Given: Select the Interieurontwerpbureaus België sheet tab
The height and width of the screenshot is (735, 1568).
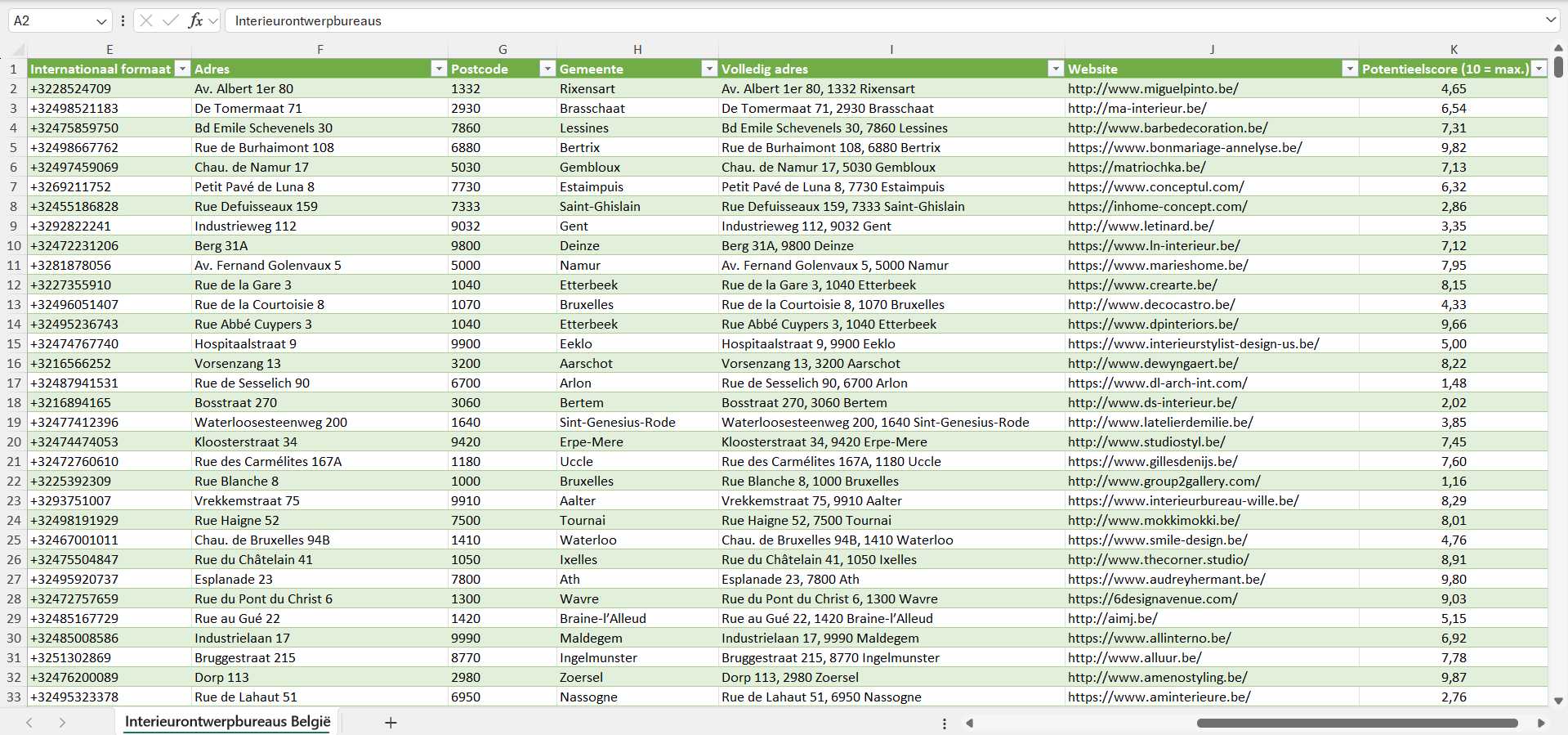Looking at the screenshot, I should point(227,721).
